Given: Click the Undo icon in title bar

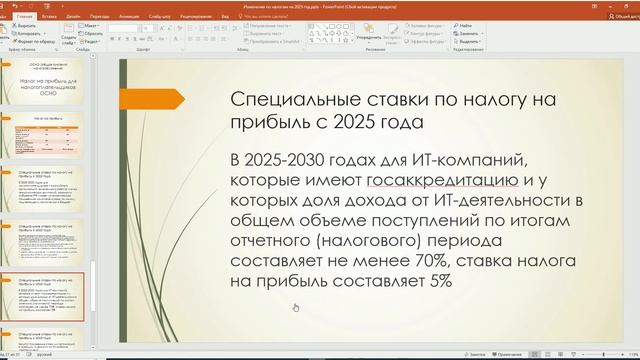Looking at the screenshot, I should click(x=15, y=6).
